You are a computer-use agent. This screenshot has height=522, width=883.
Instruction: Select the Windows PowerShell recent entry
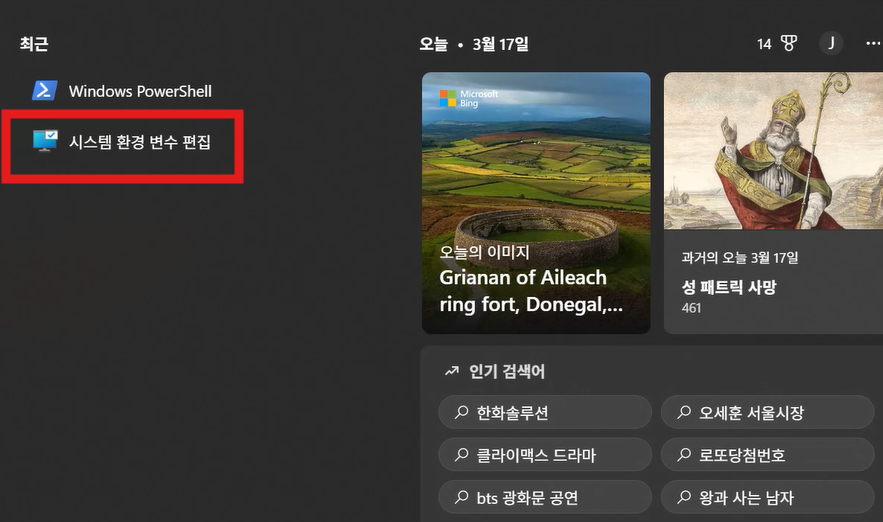tap(123, 91)
